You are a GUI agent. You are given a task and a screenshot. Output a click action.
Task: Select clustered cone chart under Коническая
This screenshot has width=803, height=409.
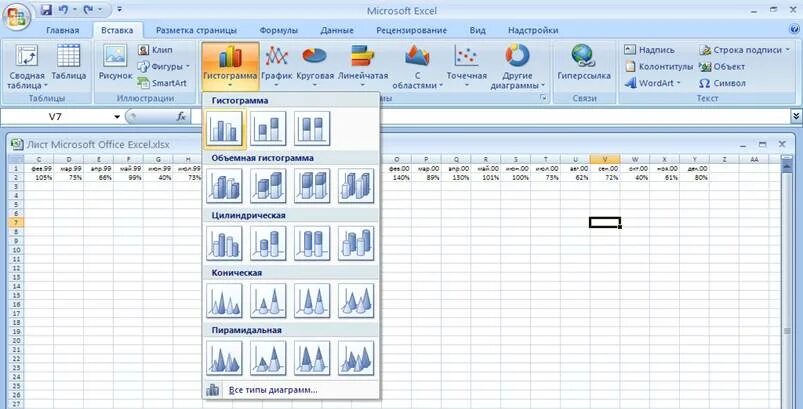[224, 300]
